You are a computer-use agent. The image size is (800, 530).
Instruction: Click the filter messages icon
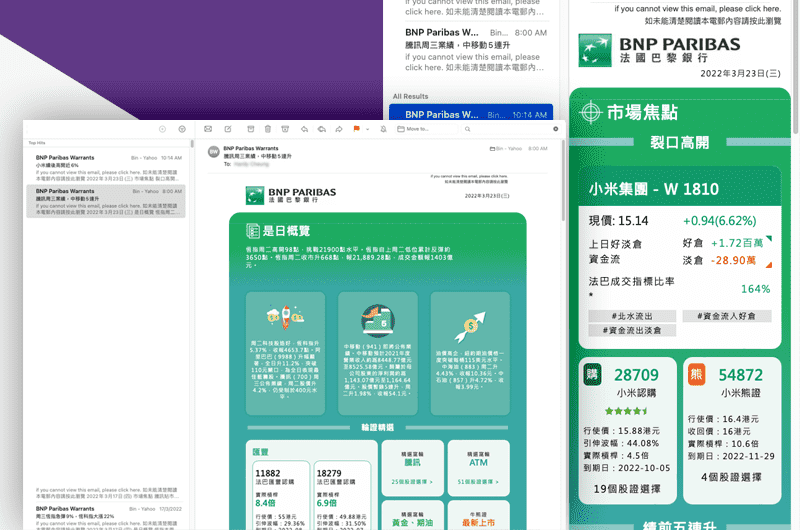(182, 129)
